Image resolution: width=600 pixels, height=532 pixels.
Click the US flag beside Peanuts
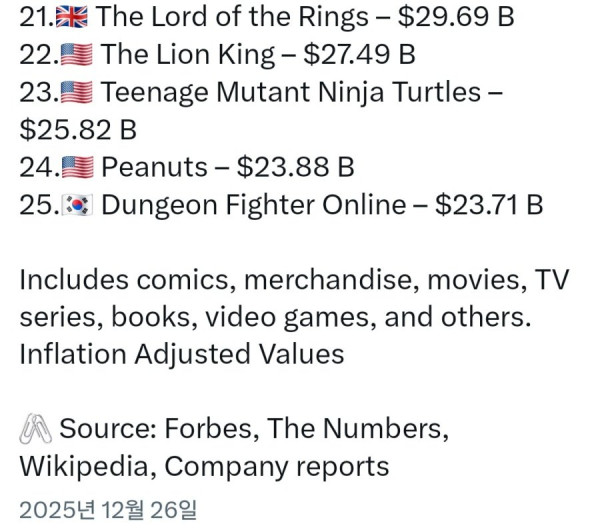(x=78, y=168)
